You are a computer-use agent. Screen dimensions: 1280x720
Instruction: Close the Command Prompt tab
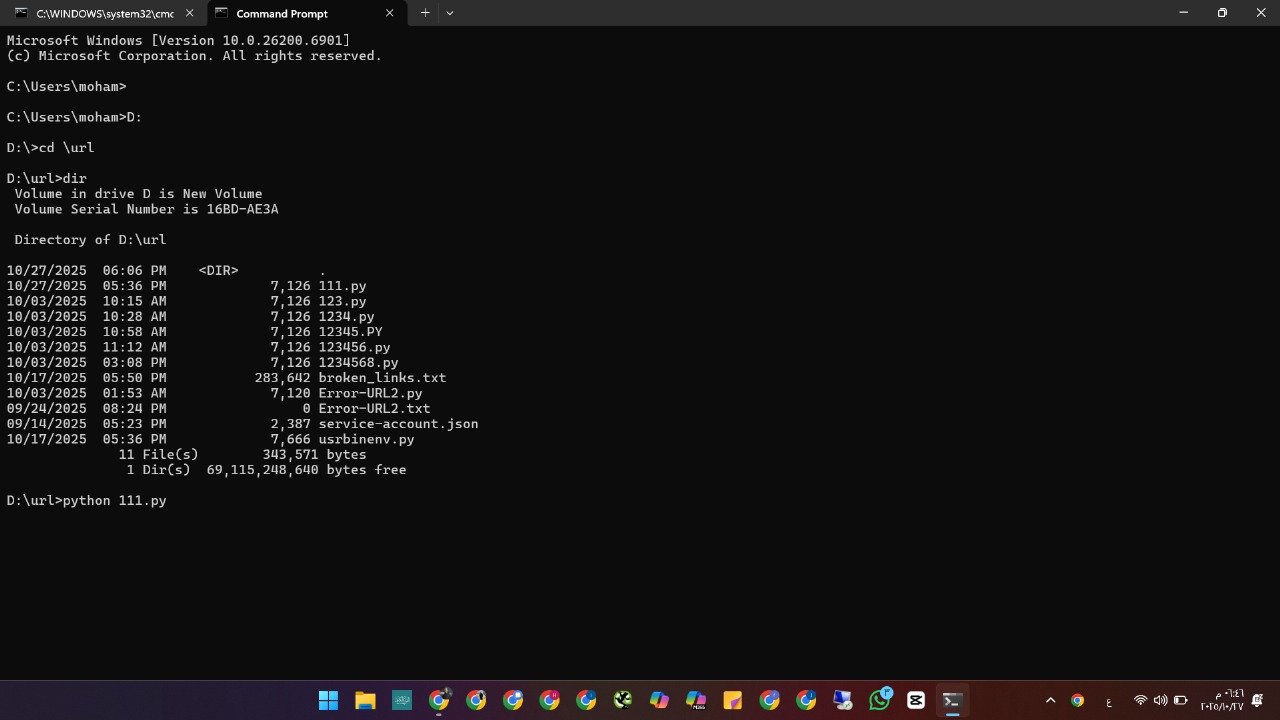click(x=390, y=13)
